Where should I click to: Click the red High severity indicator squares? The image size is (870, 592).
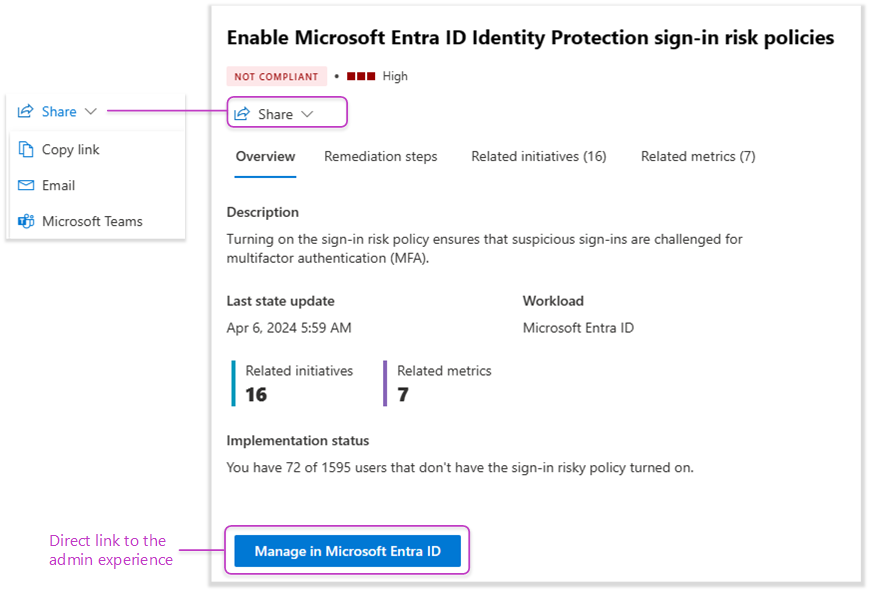click(x=361, y=76)
